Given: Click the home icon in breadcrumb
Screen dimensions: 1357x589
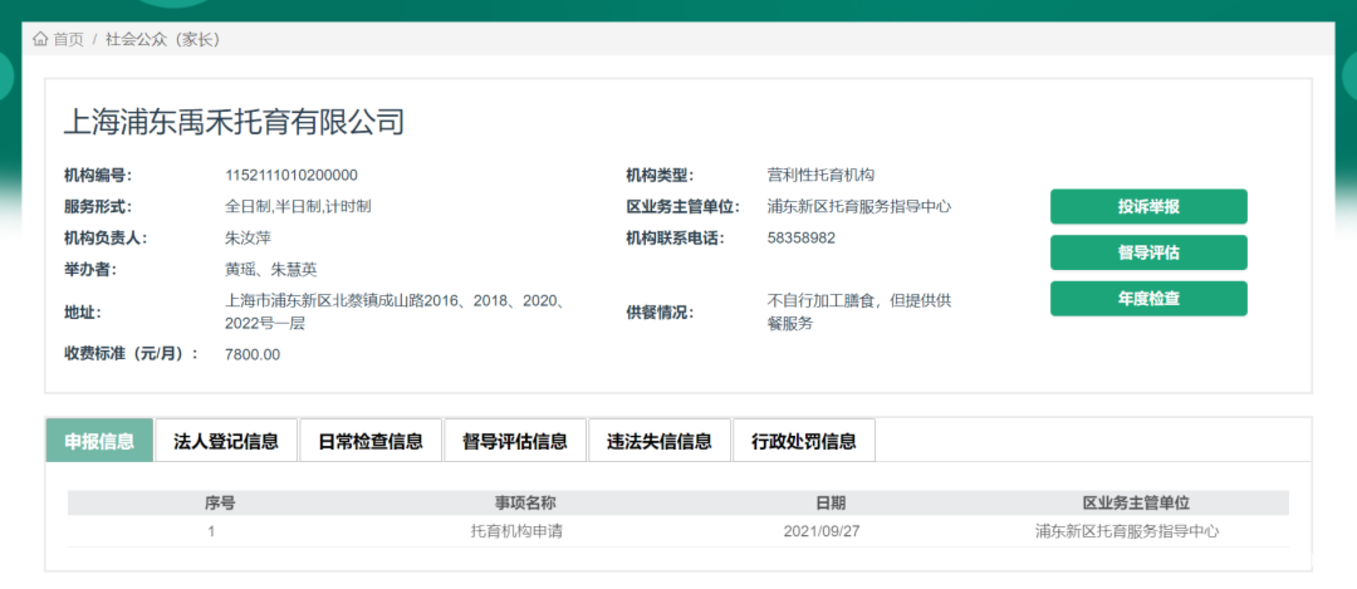Looking at the screenshot, I should coord(40,39).
